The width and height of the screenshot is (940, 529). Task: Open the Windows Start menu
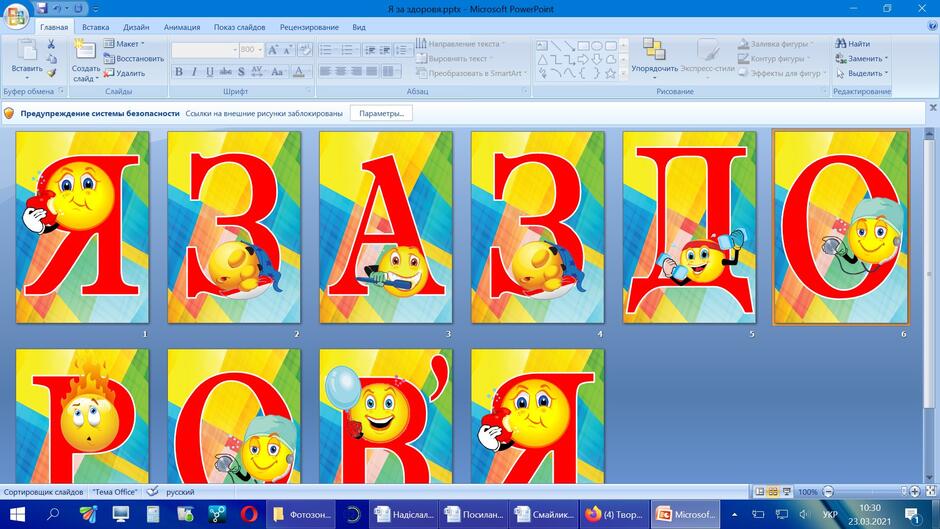coord(17,514)
